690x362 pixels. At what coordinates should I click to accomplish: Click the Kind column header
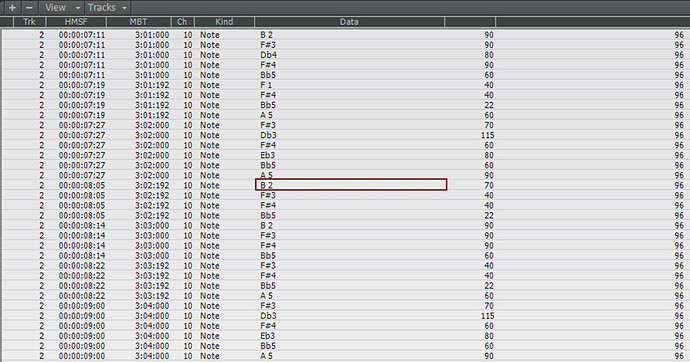point(224,22)
